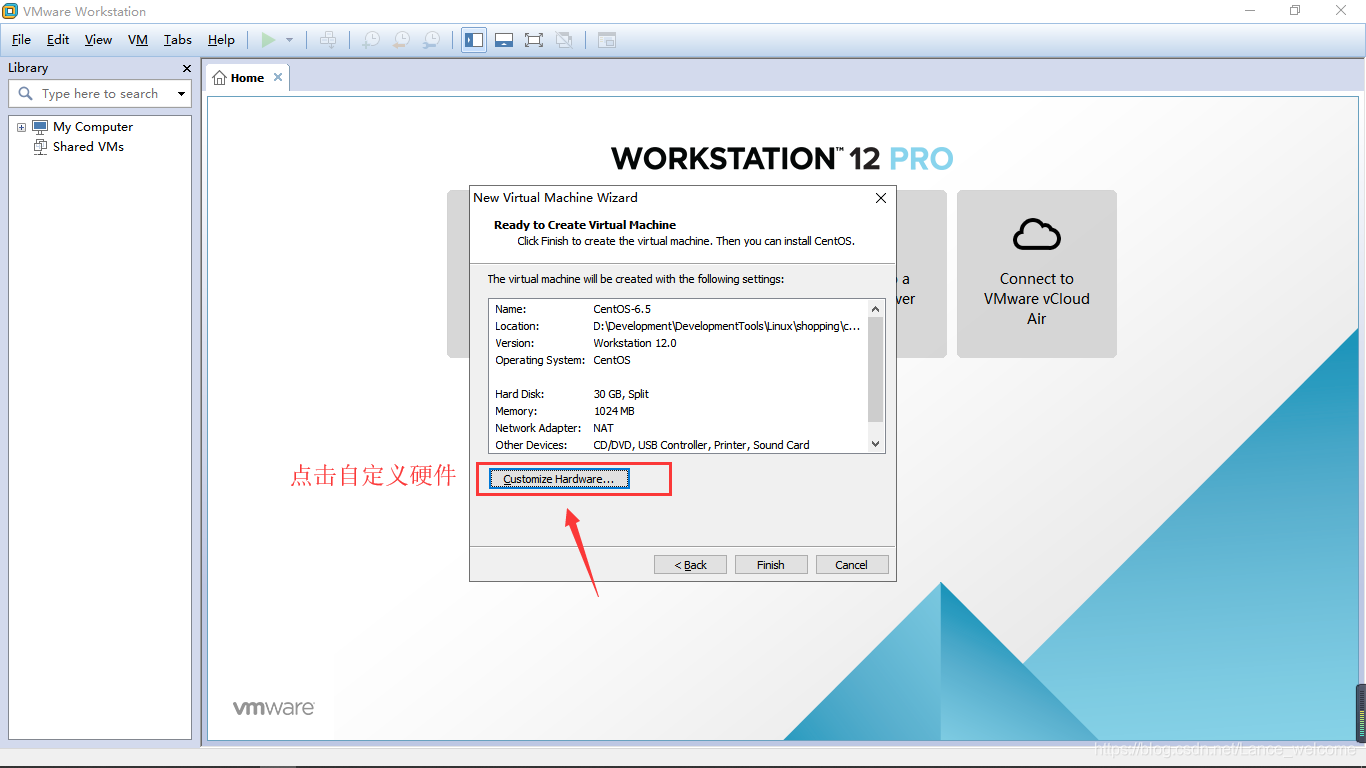Select the Memory 1024 MB row

tap(678, 411)
